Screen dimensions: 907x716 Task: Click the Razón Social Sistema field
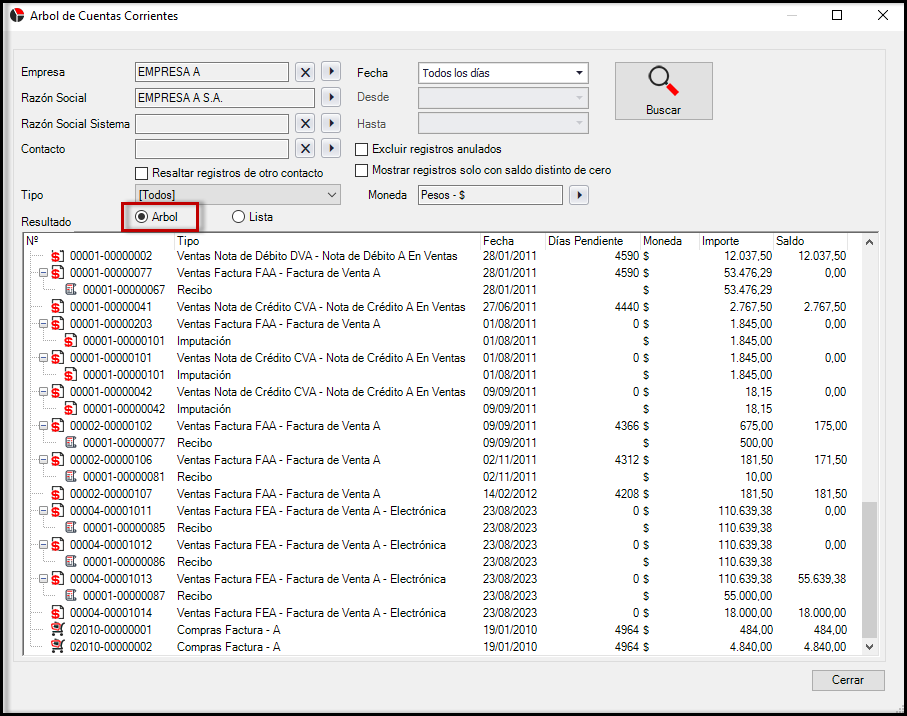click(212, 123)
